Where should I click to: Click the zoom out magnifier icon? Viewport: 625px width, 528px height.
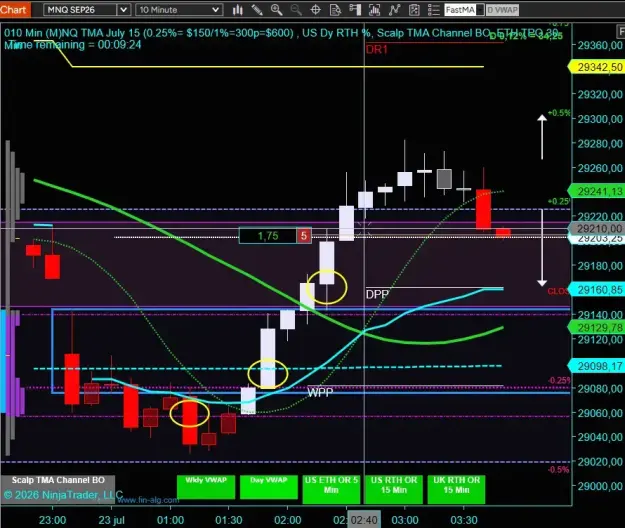click(296, 10)
